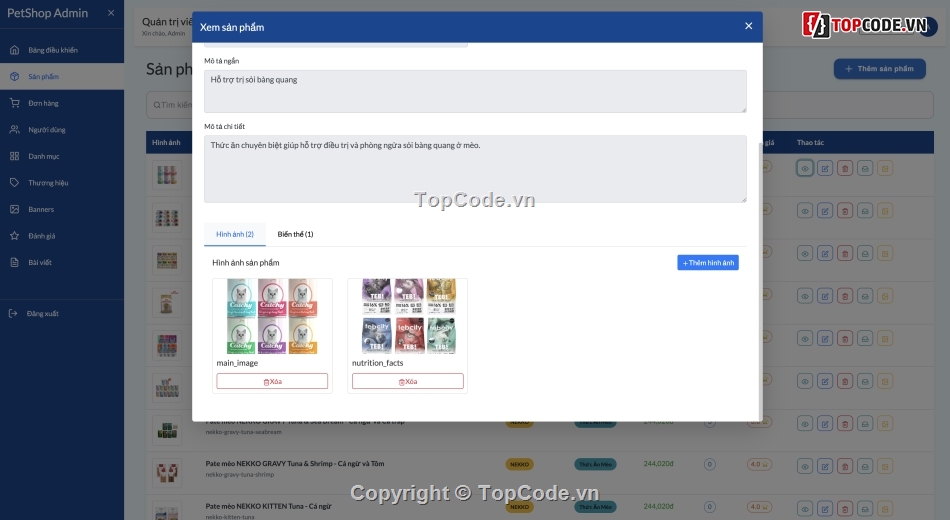Viewport: 950px width, 520px height.
Task: Focus the Mô tả ngắn text area
Action: click(x=475, y=91)
